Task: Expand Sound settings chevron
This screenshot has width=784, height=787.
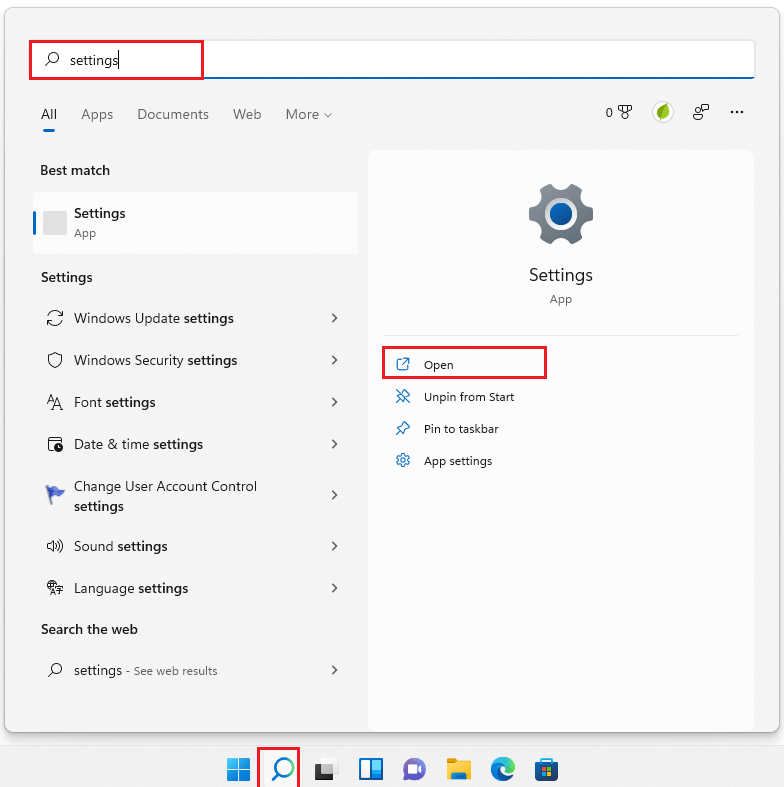Action: (334, 546)
